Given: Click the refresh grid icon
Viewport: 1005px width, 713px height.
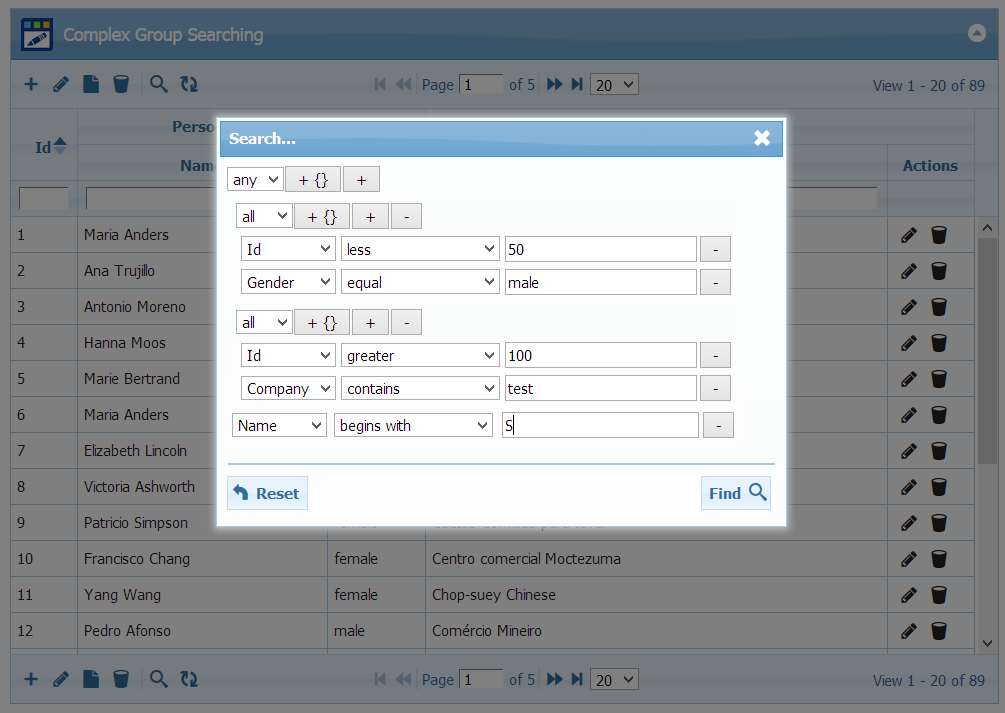Looking at the screenshot, I should pyautogui.click(x=189, y=84).
